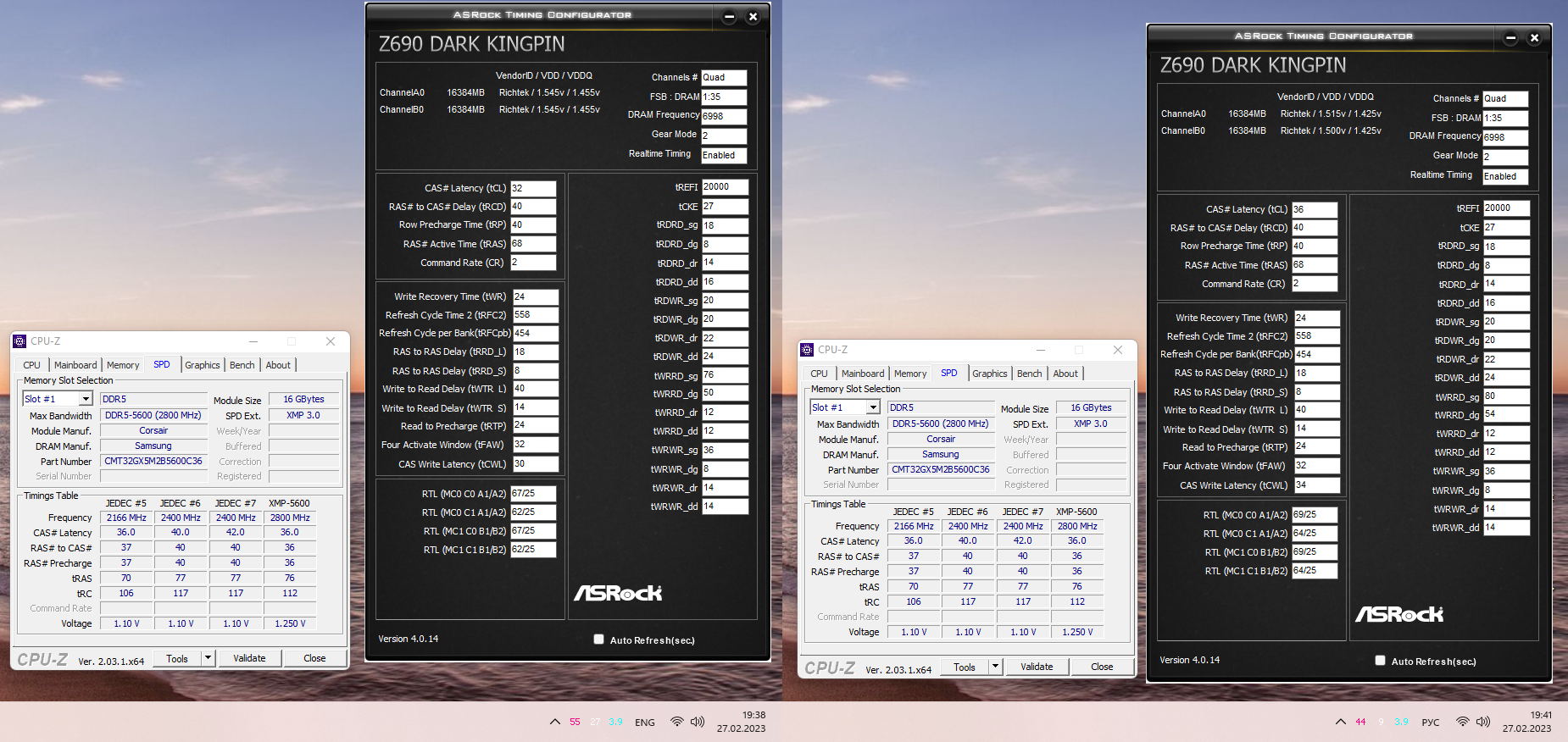Enable Auto Refresh in left ASRock window
1568x742 pixels.
[x=599, y=640]
